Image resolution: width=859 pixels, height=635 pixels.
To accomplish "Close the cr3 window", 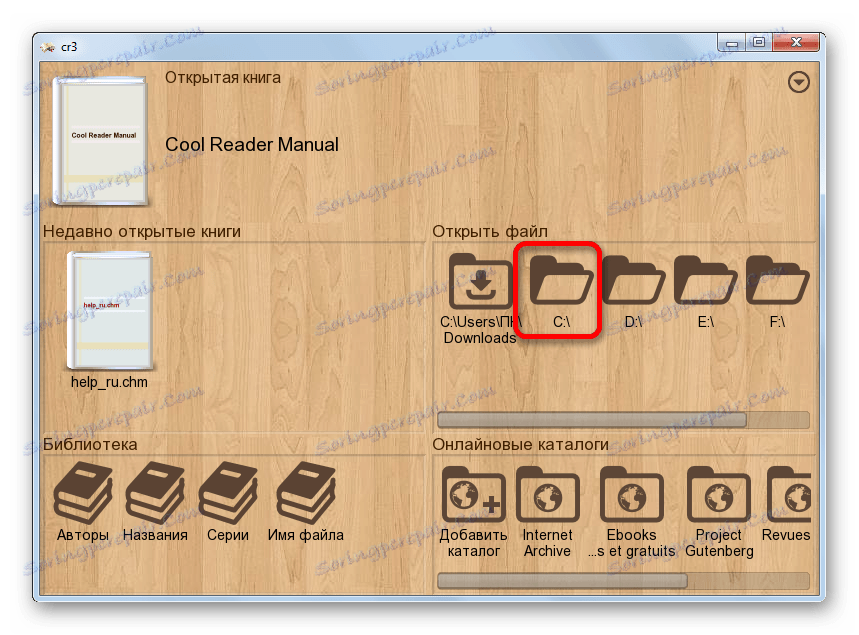I will 796,43.
